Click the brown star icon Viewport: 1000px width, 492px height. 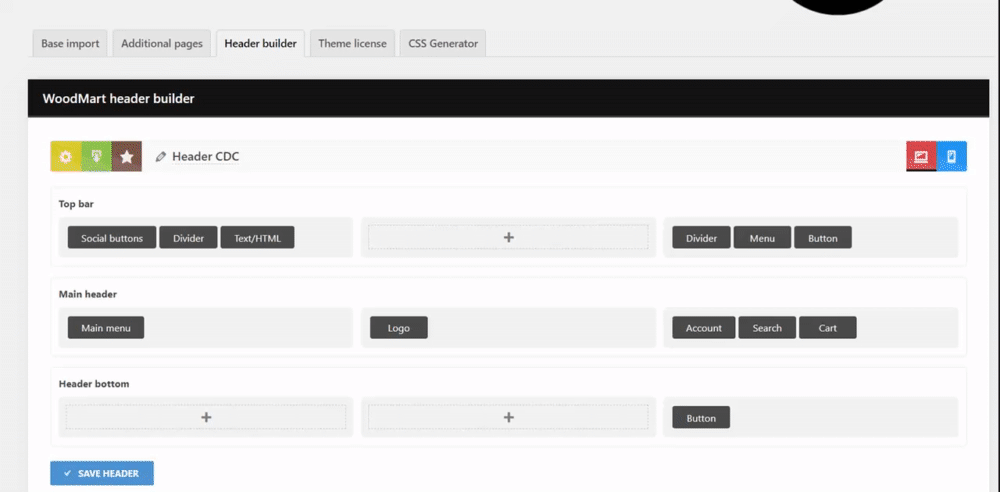(x=127, y=156)
